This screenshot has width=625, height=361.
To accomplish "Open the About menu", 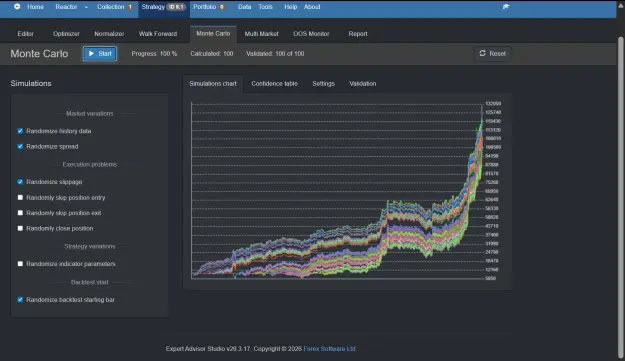I will tap(312, 7).
